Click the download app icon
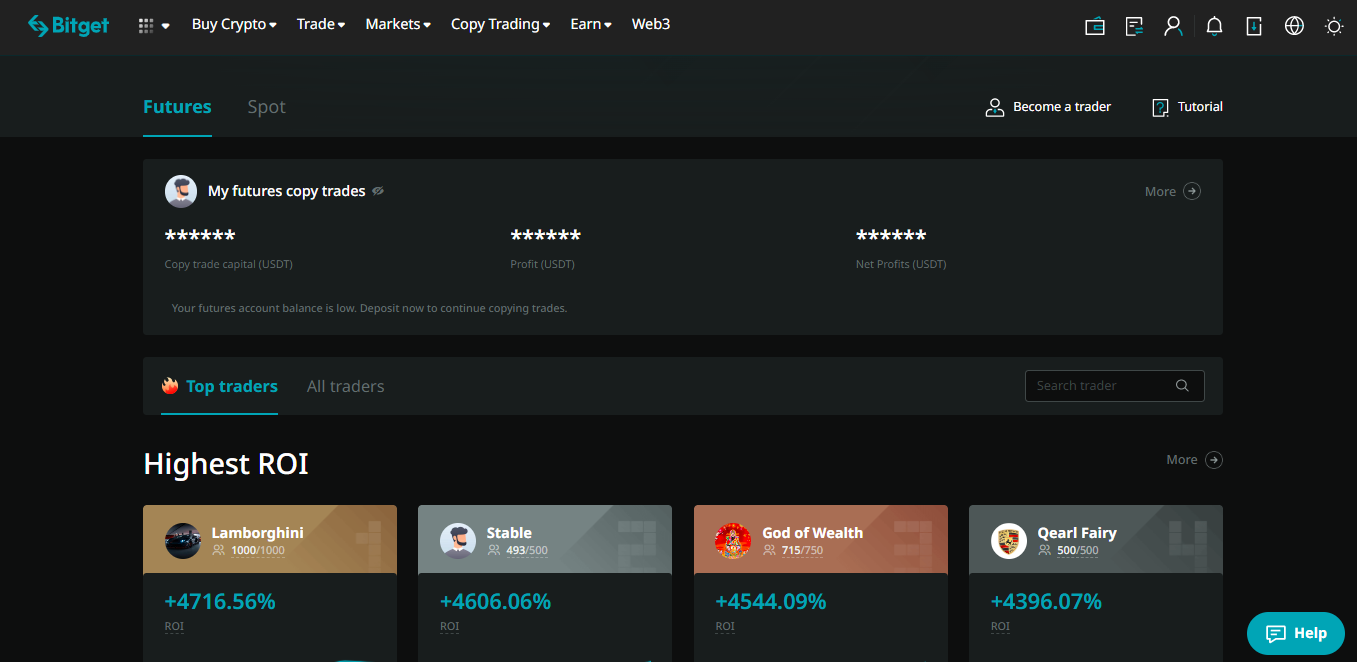 click(x=1254, y=26)
